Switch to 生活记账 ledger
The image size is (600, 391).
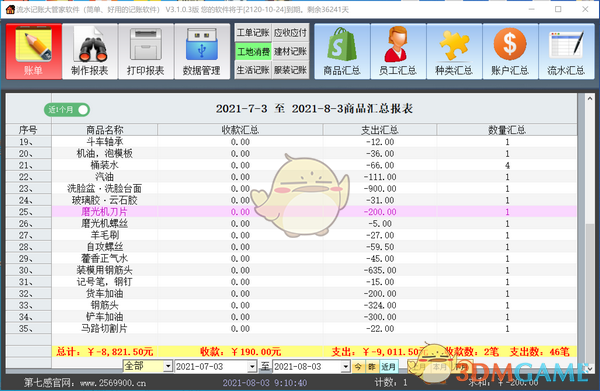[x=253, y=70]
